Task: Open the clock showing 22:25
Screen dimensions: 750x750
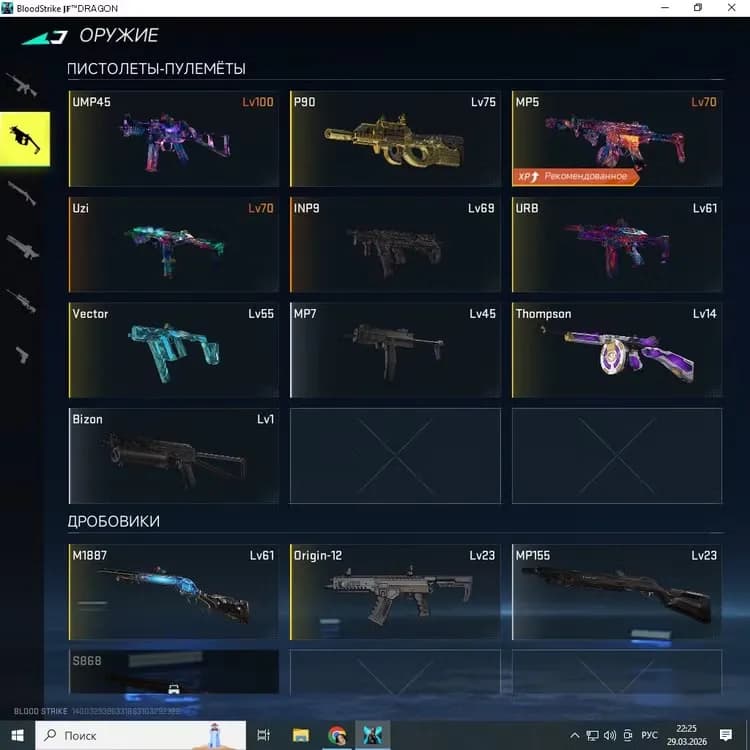Action: [686, 735]
